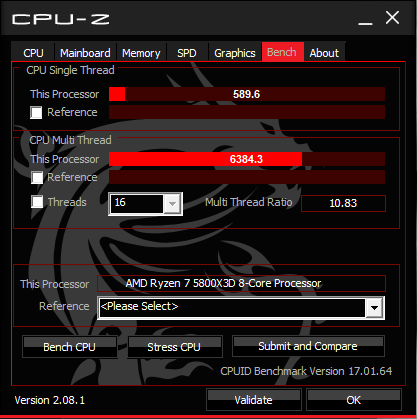
Task: Switch to the CPU tab
Action: [33, 53]
